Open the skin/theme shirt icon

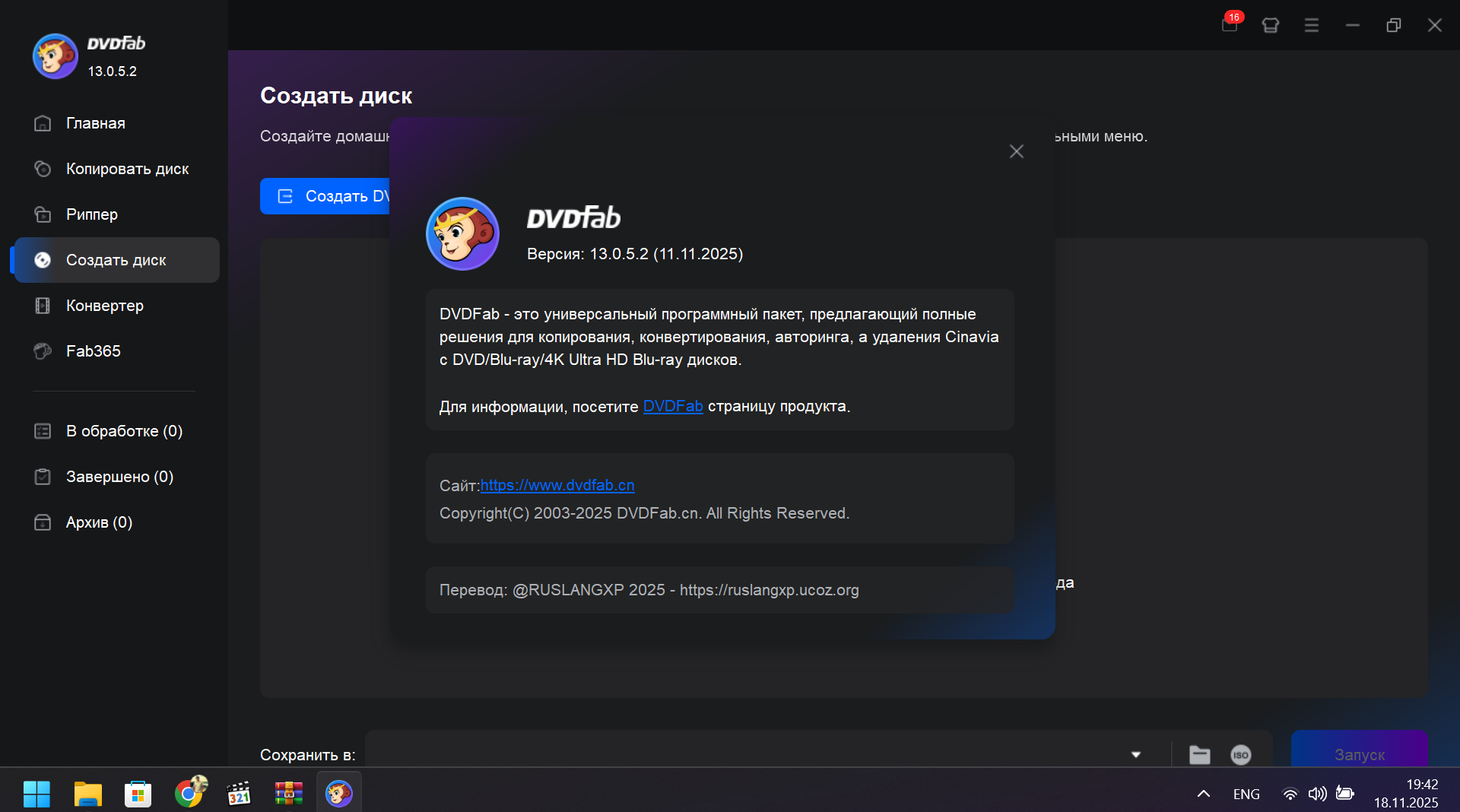(x=1271, y=25)
